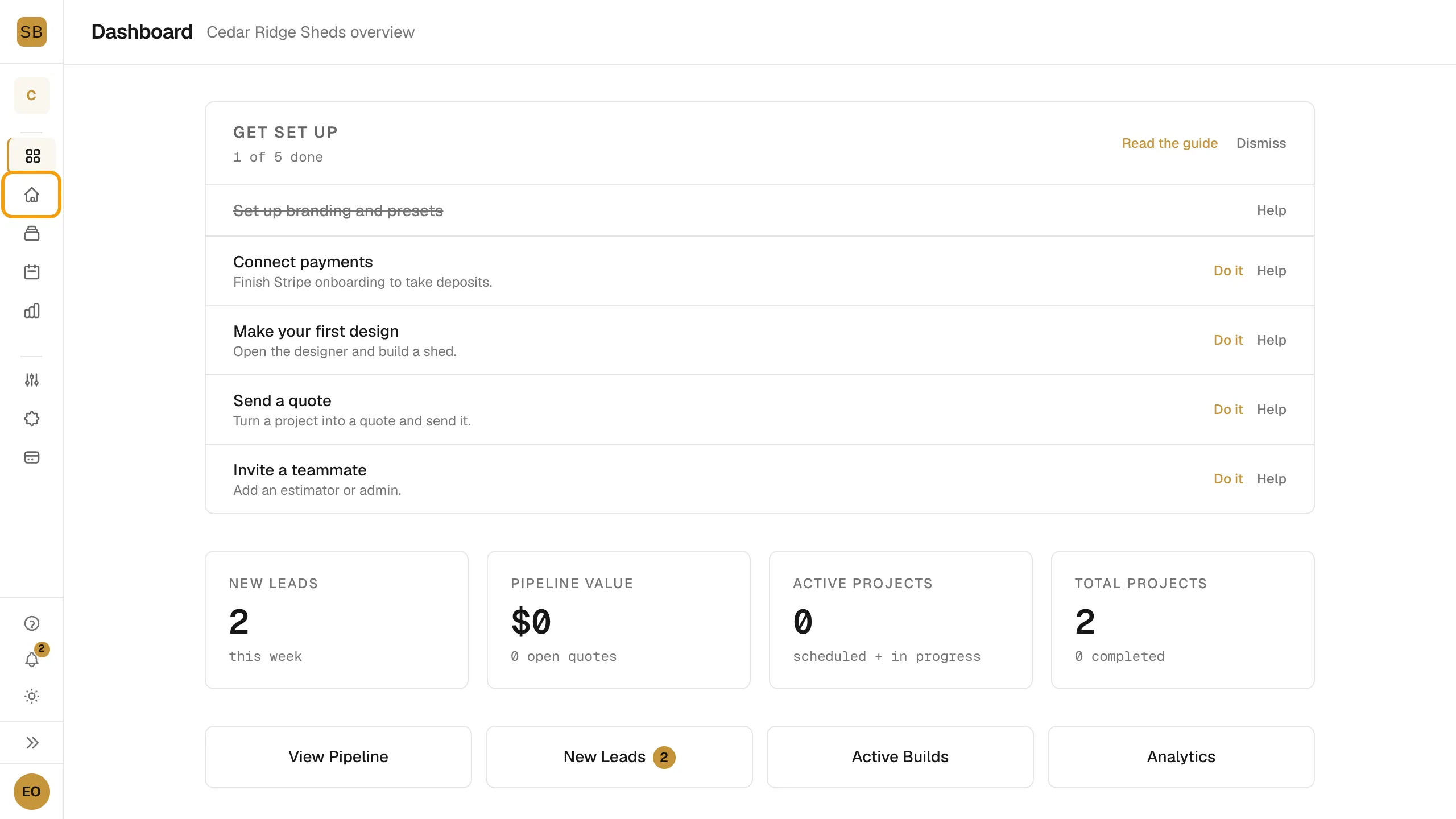Image resolution: width=1456 pixels, height=819 pixels.
Task: Open the C workspace switcher
Action: coord(31,96)
